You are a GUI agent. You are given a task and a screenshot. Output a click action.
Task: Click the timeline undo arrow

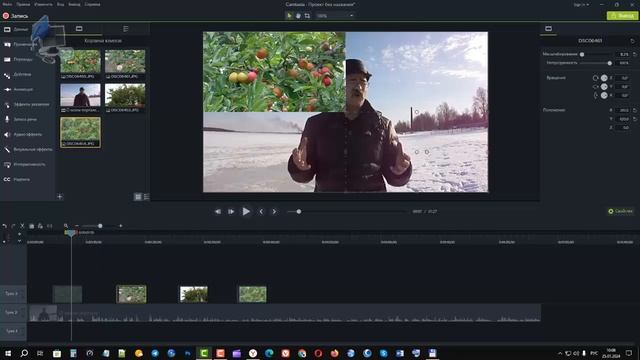[4, 226]
